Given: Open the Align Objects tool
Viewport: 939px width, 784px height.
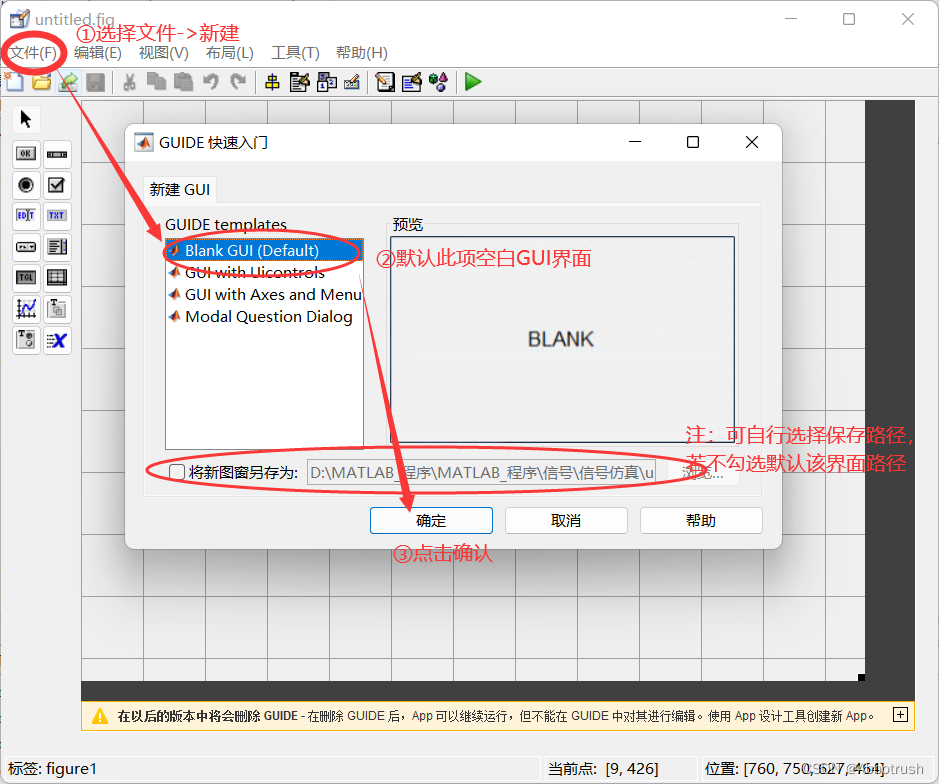Looking at the screenshot, I should [x=272, y=82].
